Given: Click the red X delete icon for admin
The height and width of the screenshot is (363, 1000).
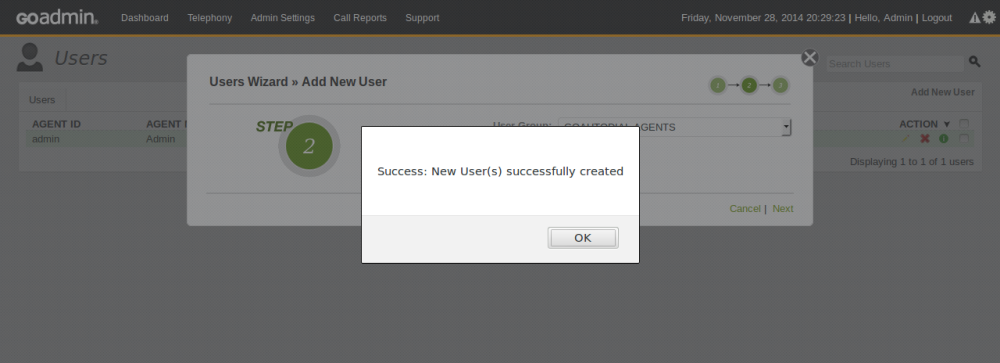Looking at the screenshot, I should [925, 138].
